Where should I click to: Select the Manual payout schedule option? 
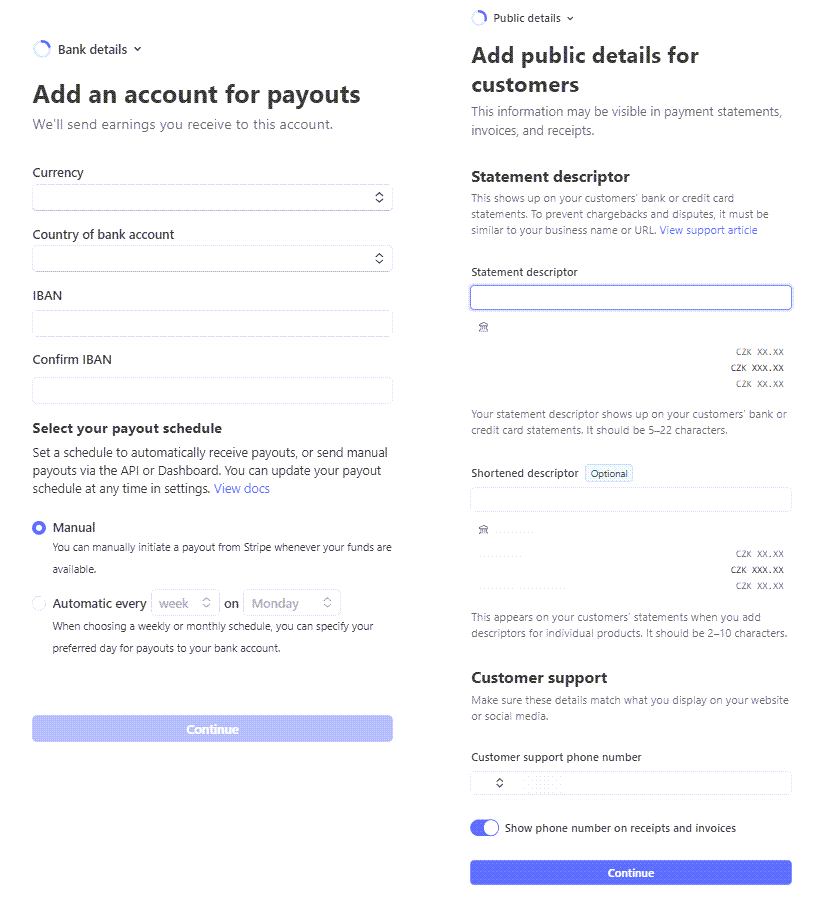(x=39, y=528)
